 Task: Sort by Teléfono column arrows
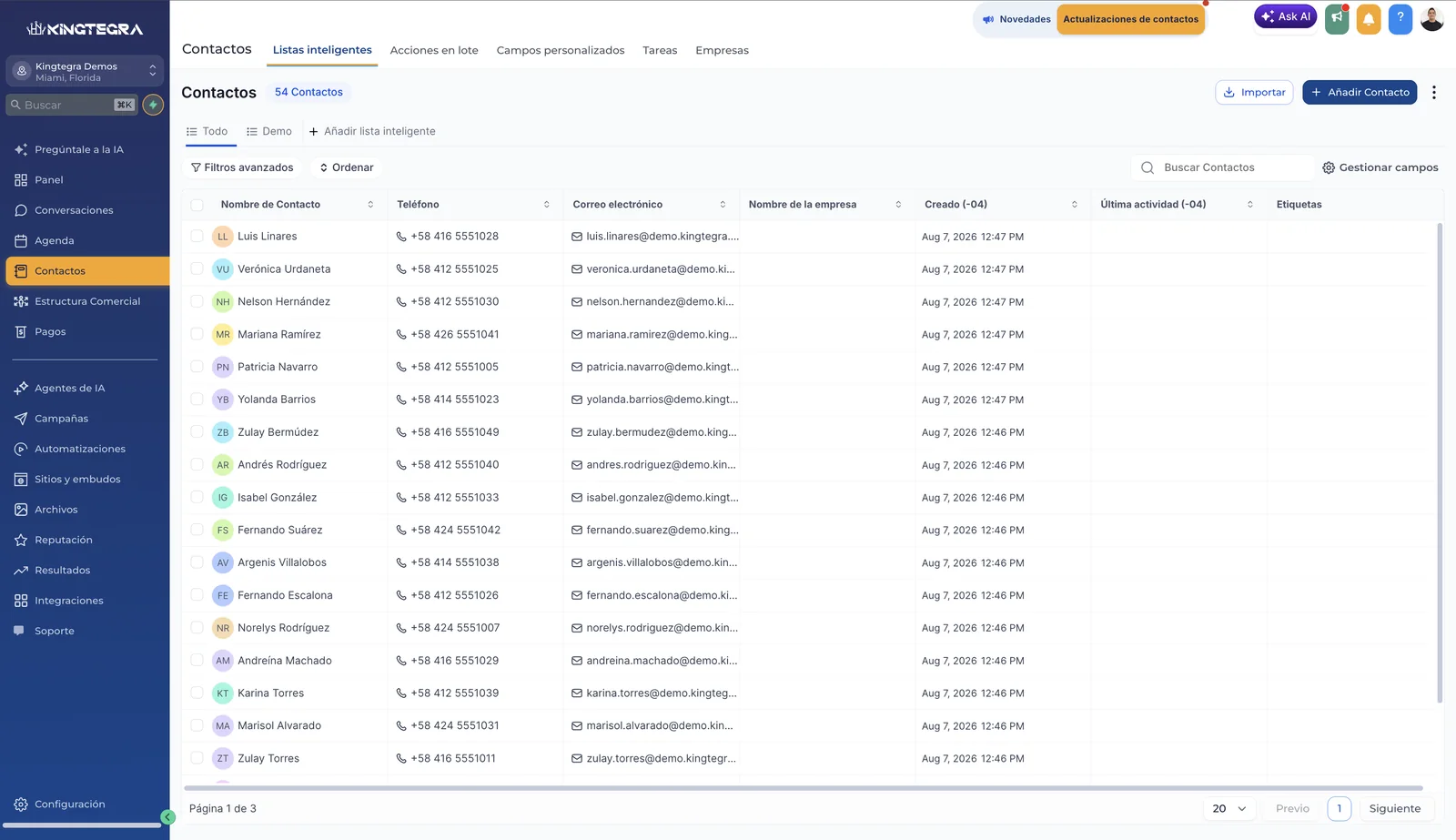(546, 205)
